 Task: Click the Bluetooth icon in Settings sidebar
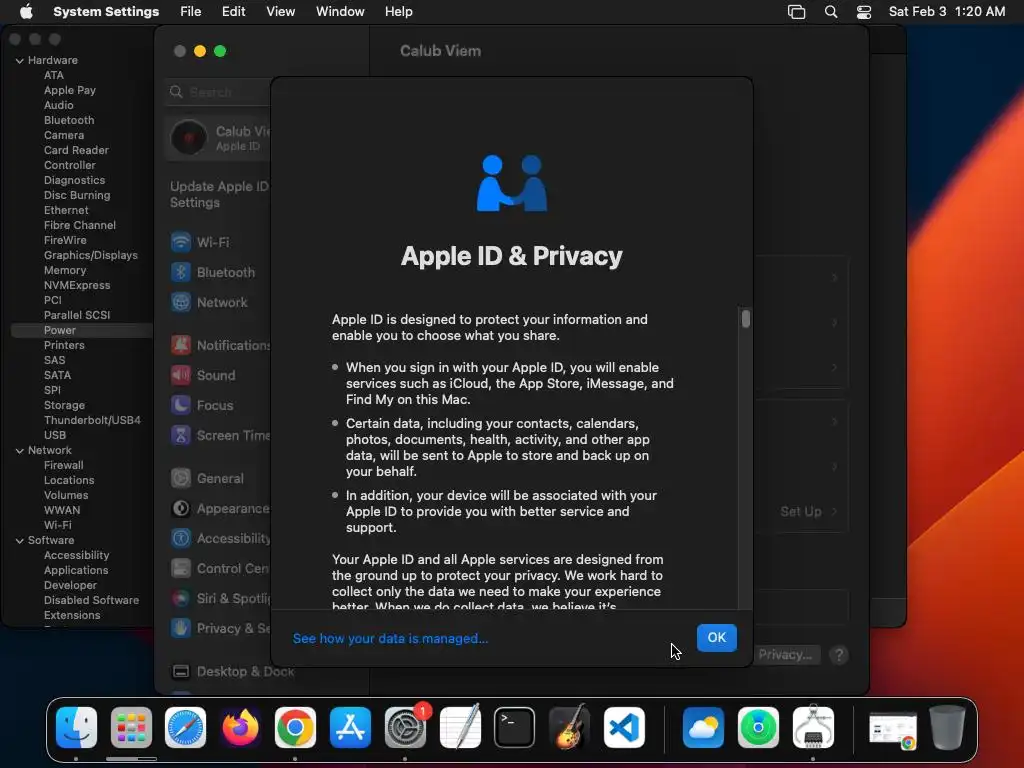(x=181, y=272)
